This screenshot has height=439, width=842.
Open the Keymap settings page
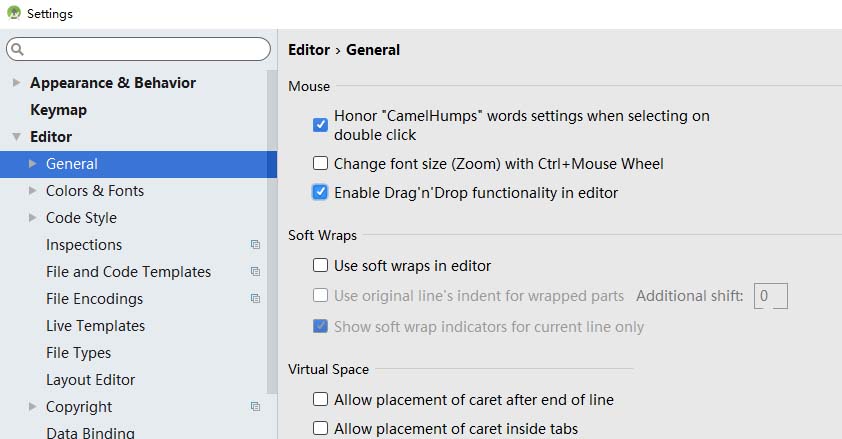(58, 110)
